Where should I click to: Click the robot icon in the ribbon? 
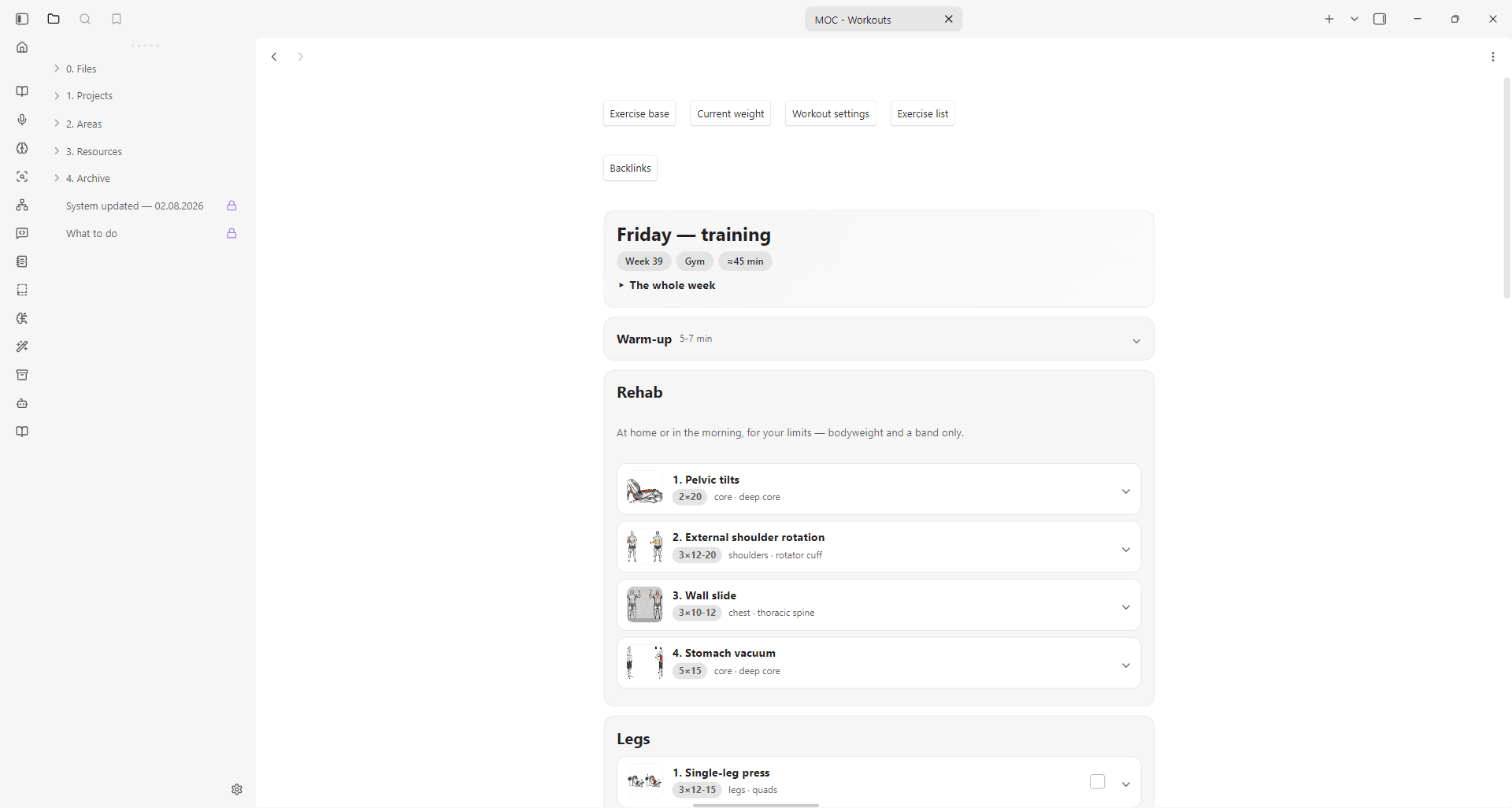tap(22, 403)
